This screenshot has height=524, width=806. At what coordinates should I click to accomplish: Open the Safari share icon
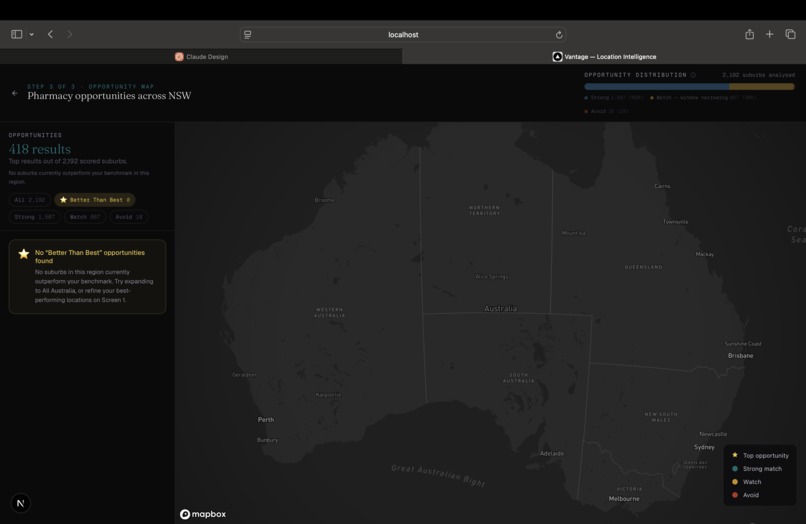[x=749, y=34]
